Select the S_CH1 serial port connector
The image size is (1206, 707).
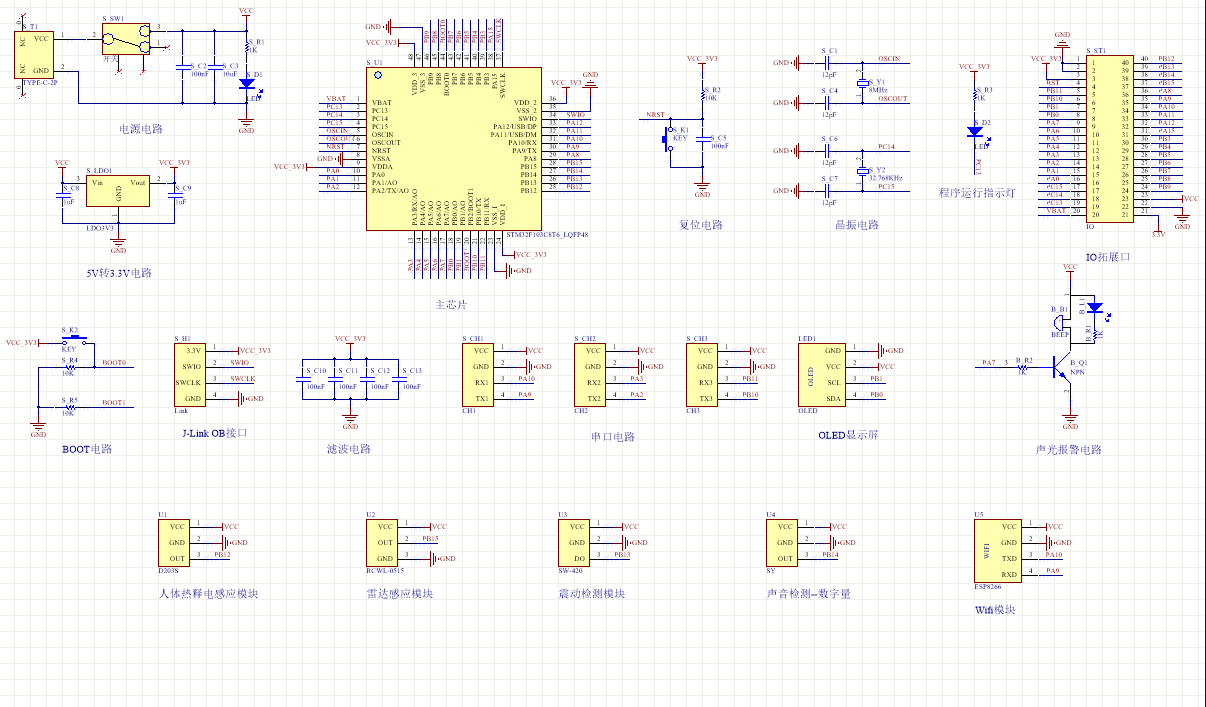[x=480, y=374]
